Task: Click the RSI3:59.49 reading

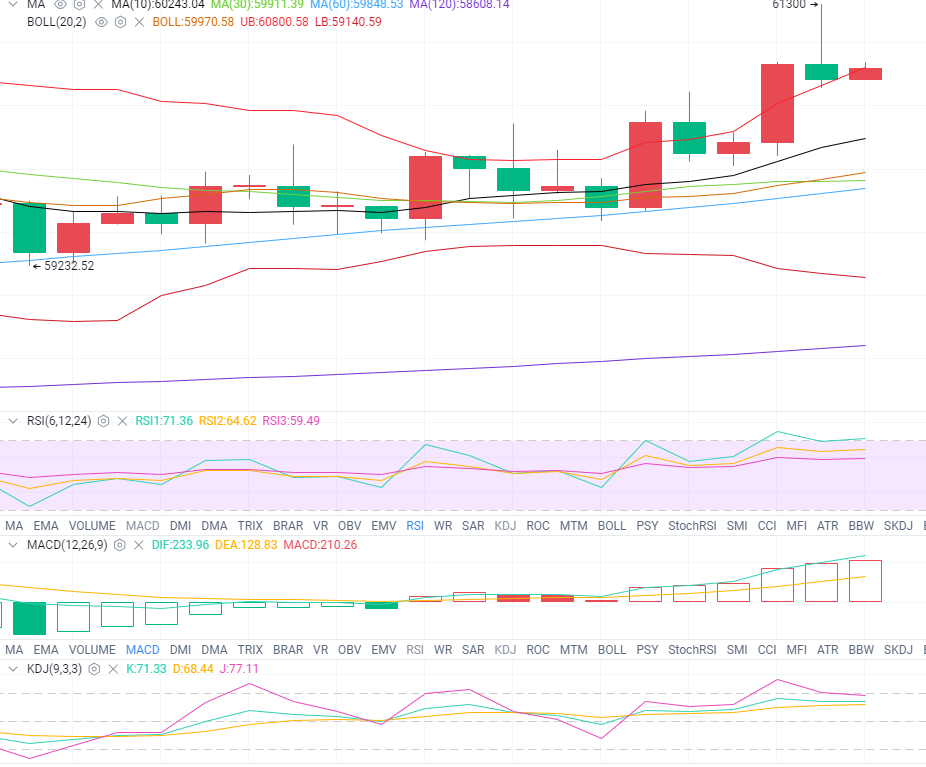Action: coord(291,421)
